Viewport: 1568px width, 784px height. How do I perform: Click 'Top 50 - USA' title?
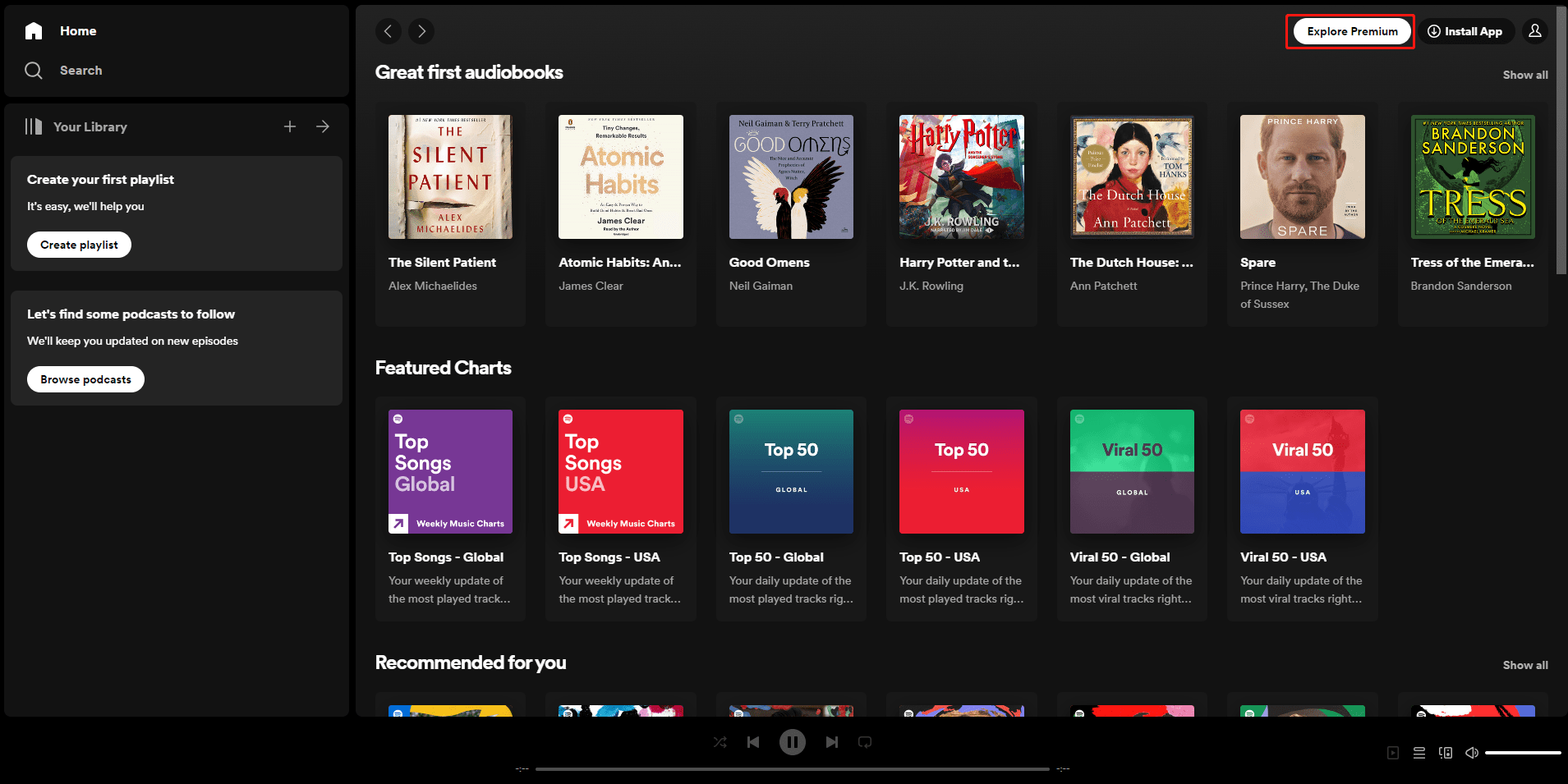coord(940,557)
